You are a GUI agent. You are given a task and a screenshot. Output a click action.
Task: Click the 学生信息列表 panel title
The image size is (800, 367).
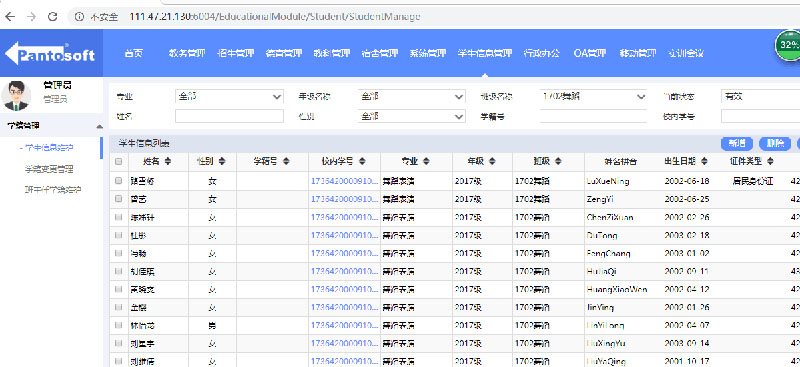click(x=144, y=143)
